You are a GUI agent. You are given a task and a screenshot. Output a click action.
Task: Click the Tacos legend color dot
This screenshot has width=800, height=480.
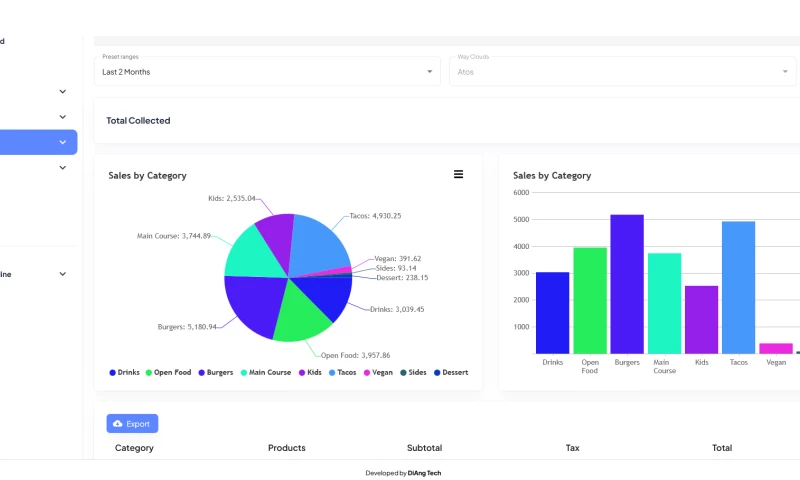click(x=332, y=373)
